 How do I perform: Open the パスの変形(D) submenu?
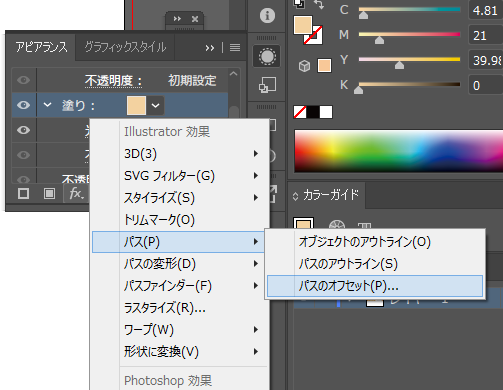[180, 264]
